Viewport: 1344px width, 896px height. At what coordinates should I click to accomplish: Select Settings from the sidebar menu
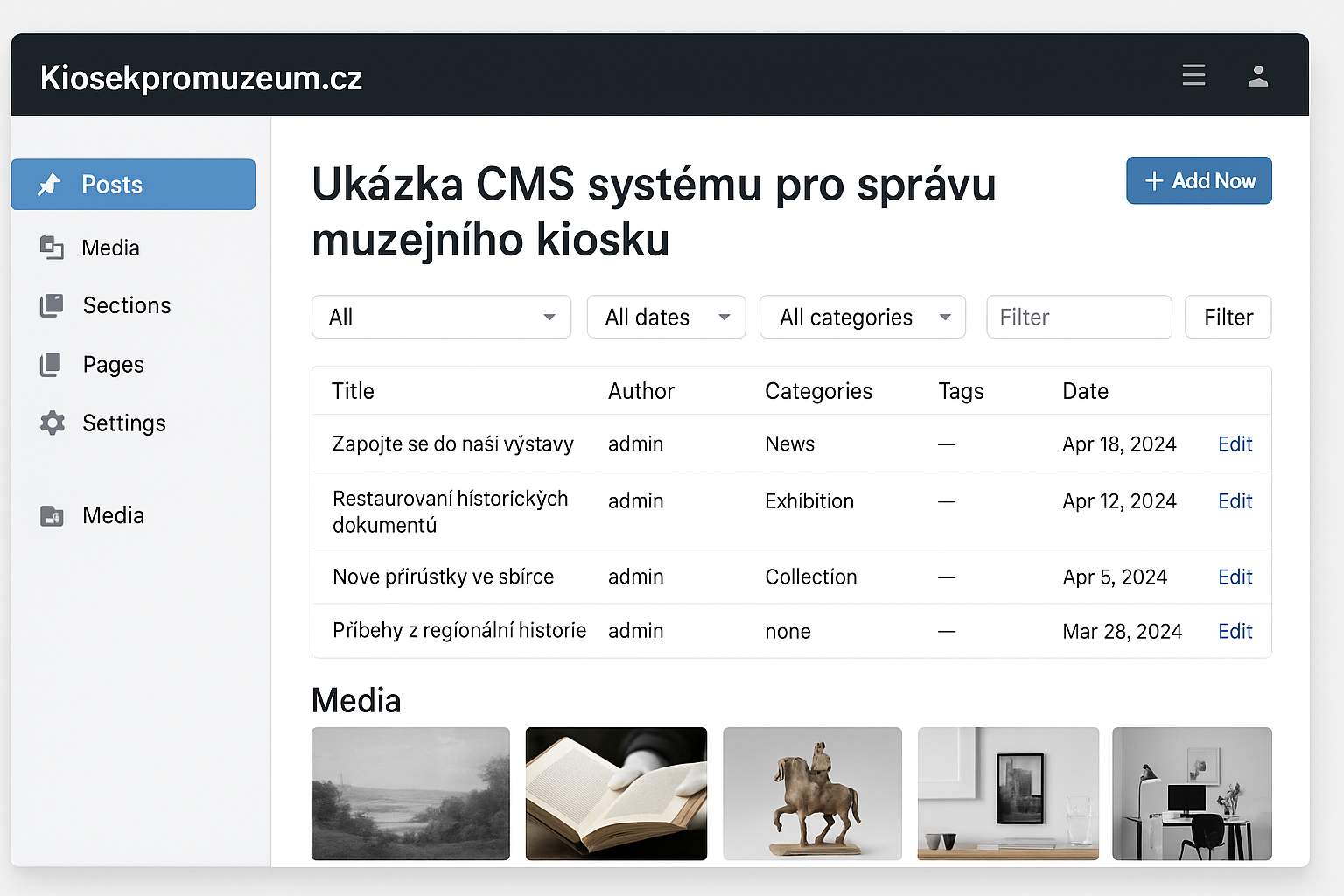123,423
